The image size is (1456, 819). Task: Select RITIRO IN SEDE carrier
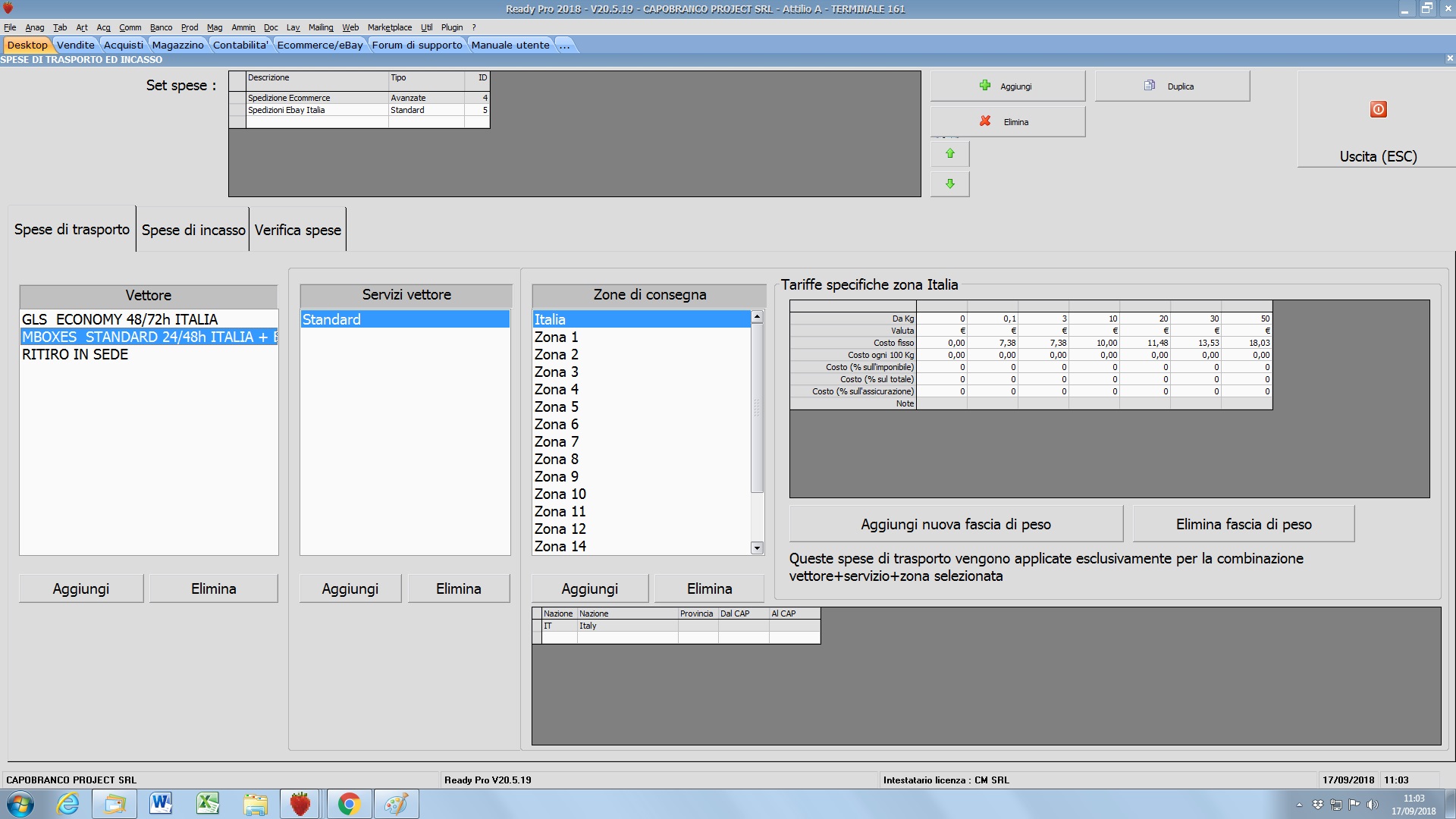149,354
